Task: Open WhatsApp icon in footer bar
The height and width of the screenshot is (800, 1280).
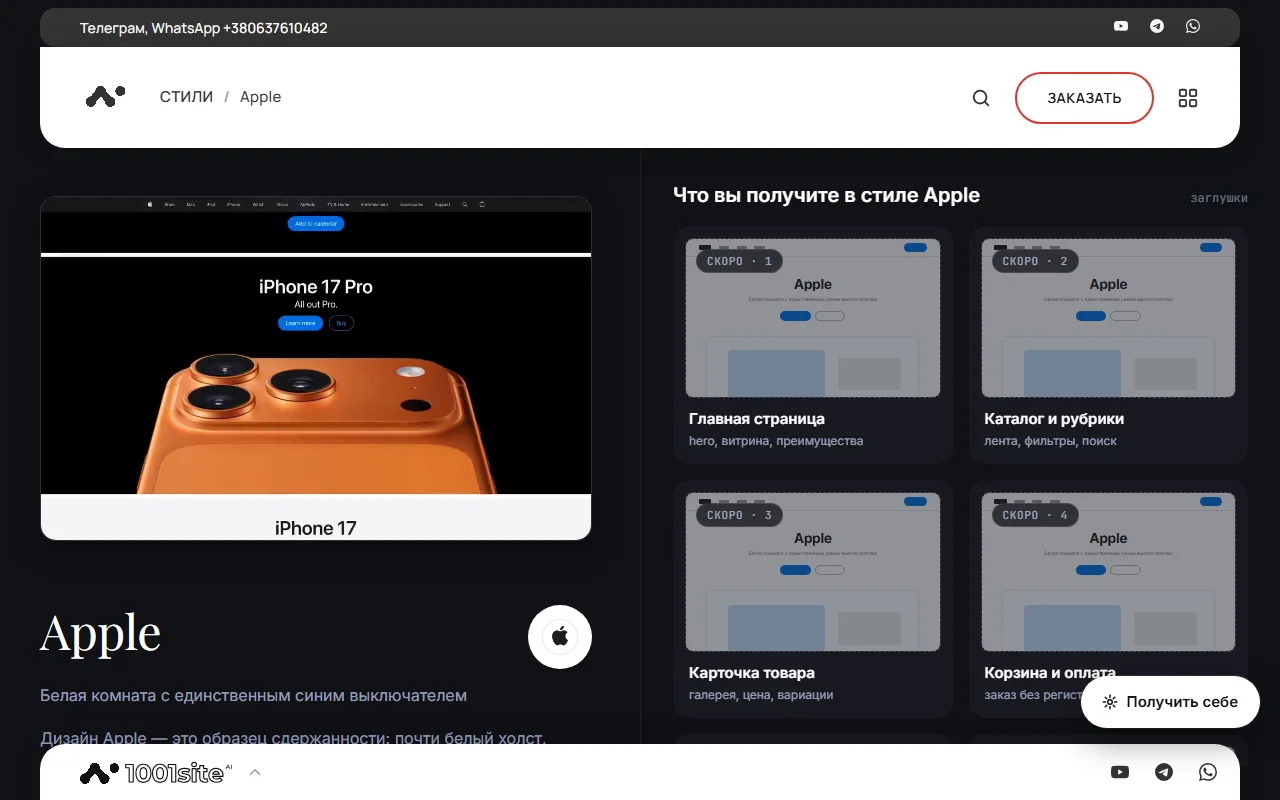Action: 1208,772
